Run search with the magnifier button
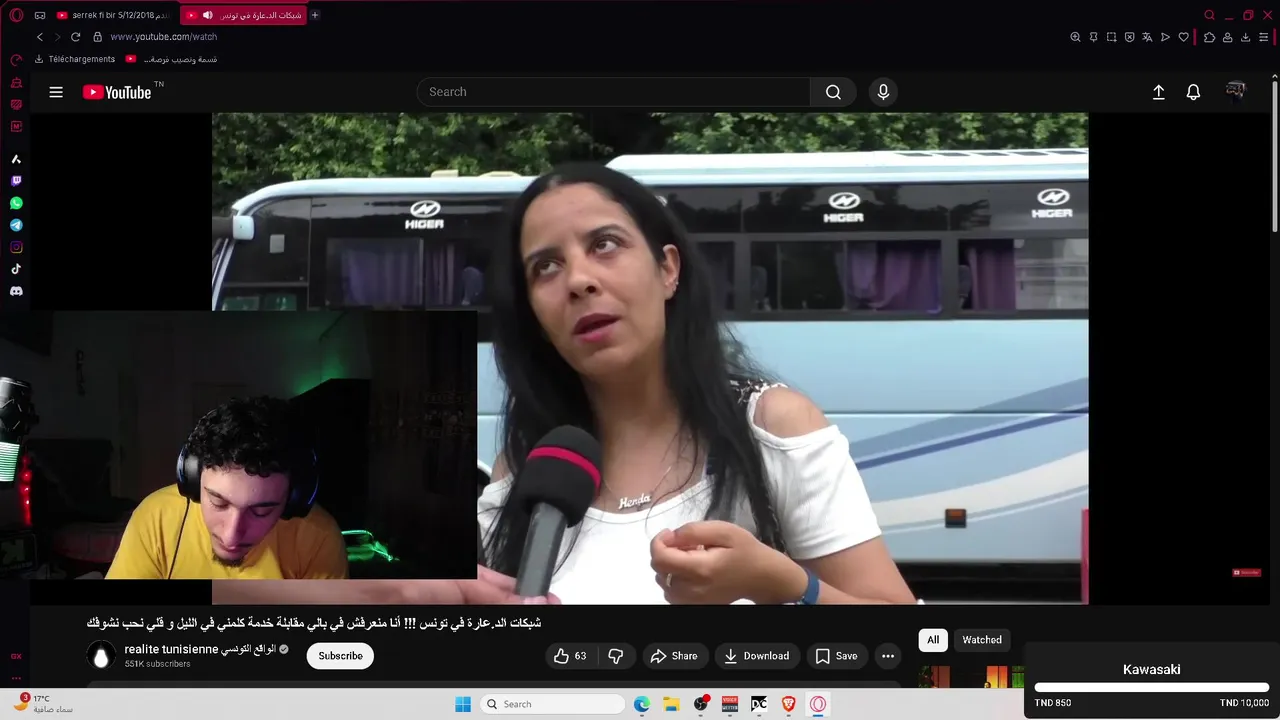Screen dimensions: 1280x720 (x=833, y=92)
